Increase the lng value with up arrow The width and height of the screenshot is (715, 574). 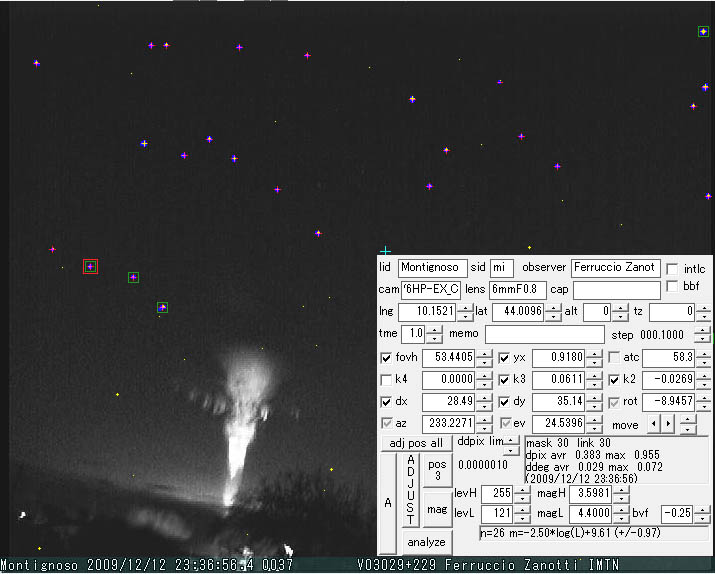coord(465,308)
